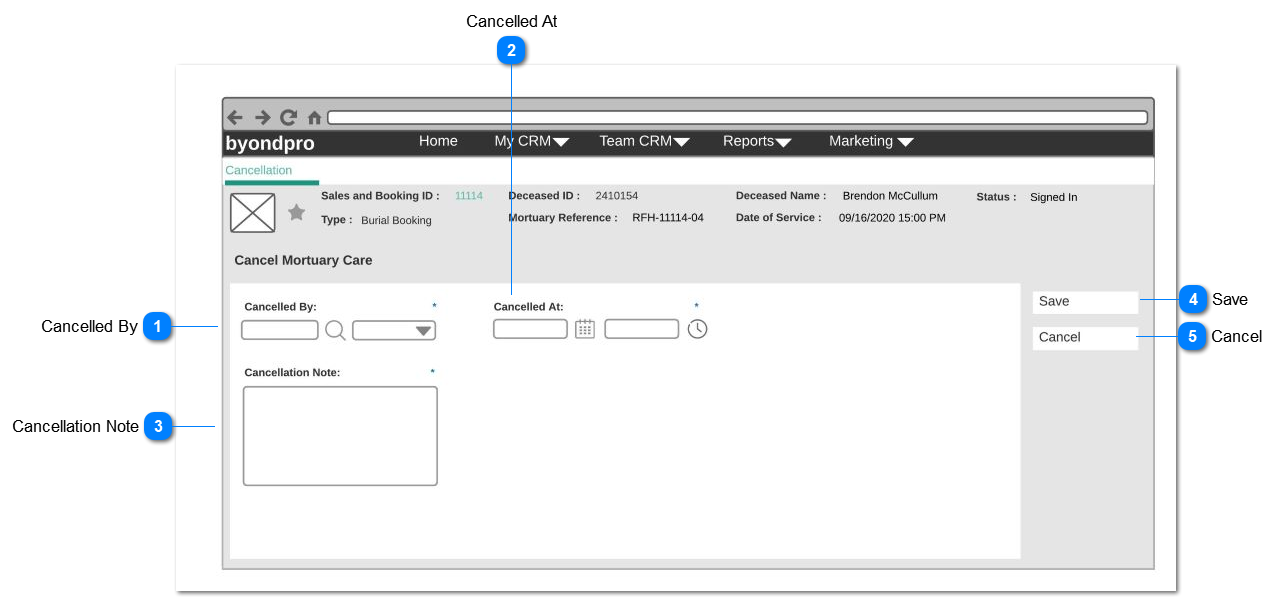Viewport: 1278px width, 600px height.
Task: Click the browser back arrow icon
Action: [235, 117]
